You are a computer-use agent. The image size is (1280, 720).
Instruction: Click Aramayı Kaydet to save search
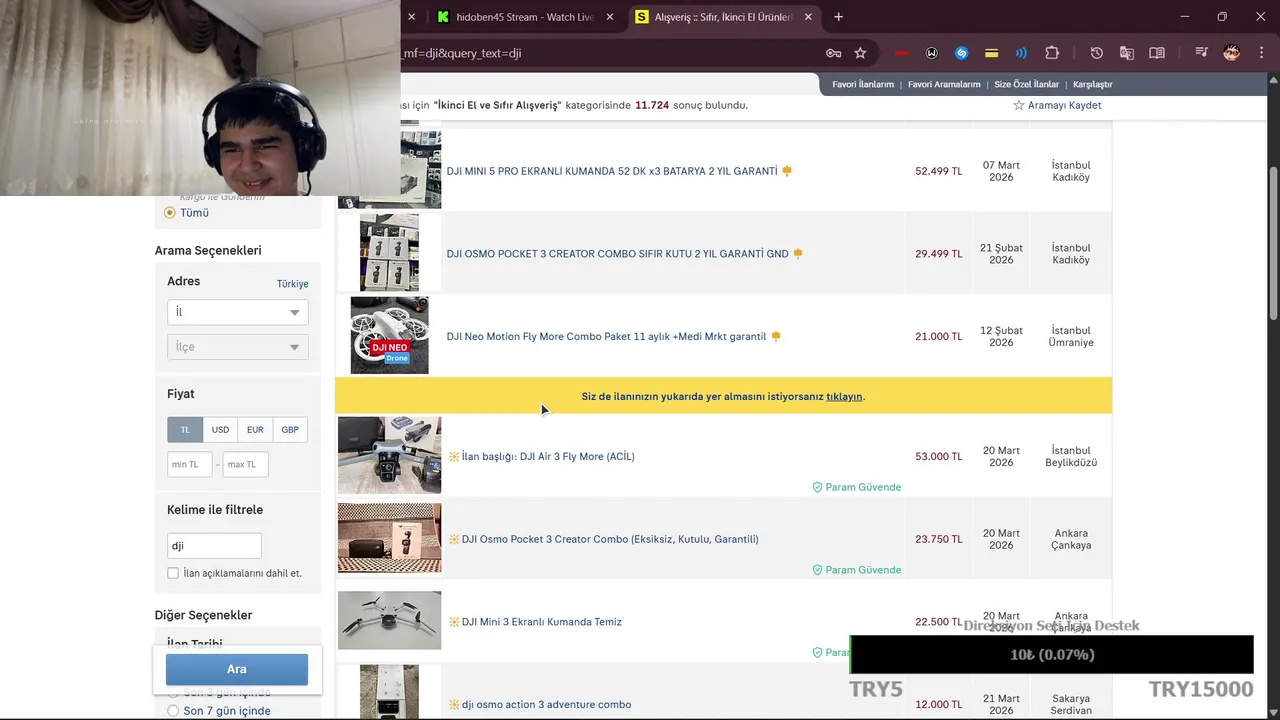point(1057,105)
